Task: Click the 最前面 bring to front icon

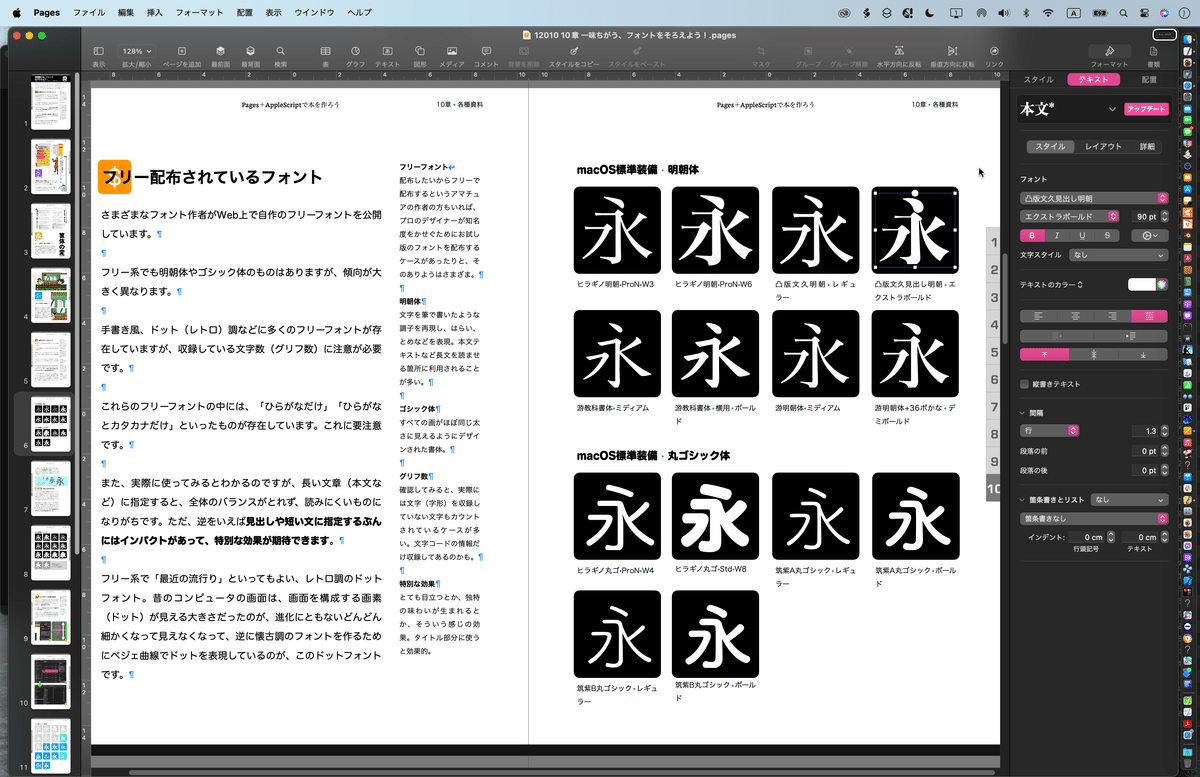Action: [222, 51]
